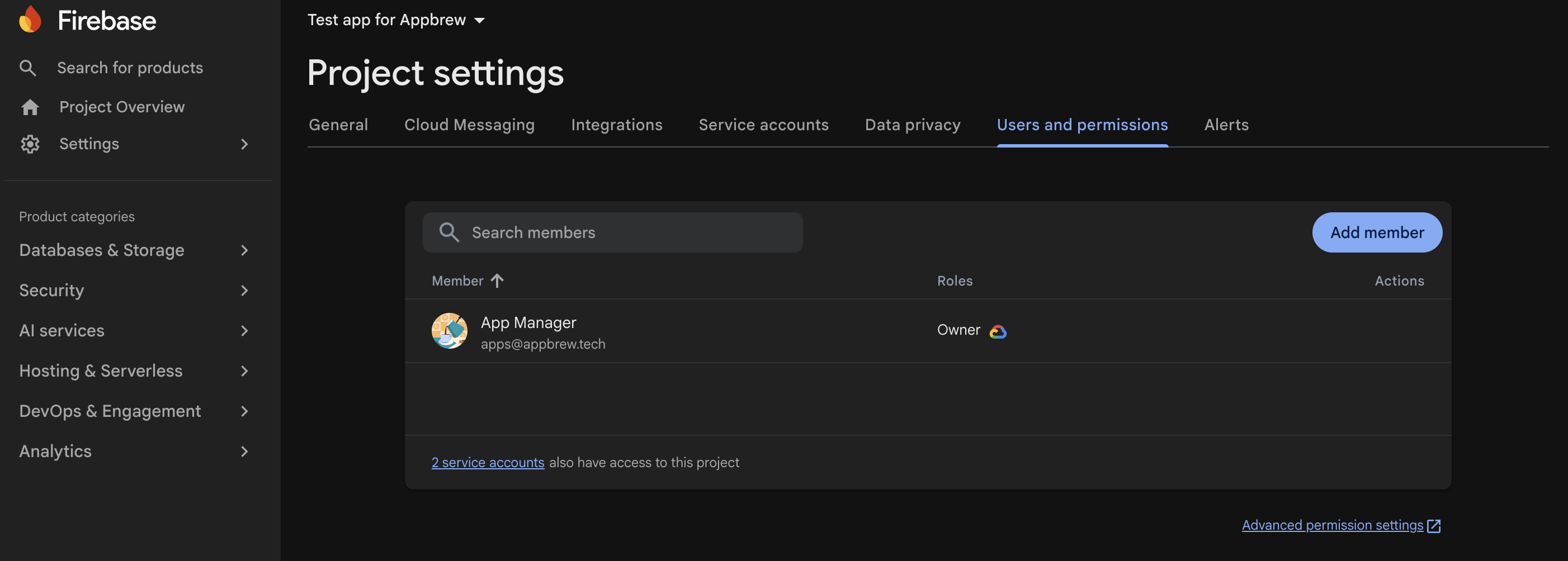Click the Member column sort arrow
1568x561 pixels.
pyautogui.click(x=497, y=280)
